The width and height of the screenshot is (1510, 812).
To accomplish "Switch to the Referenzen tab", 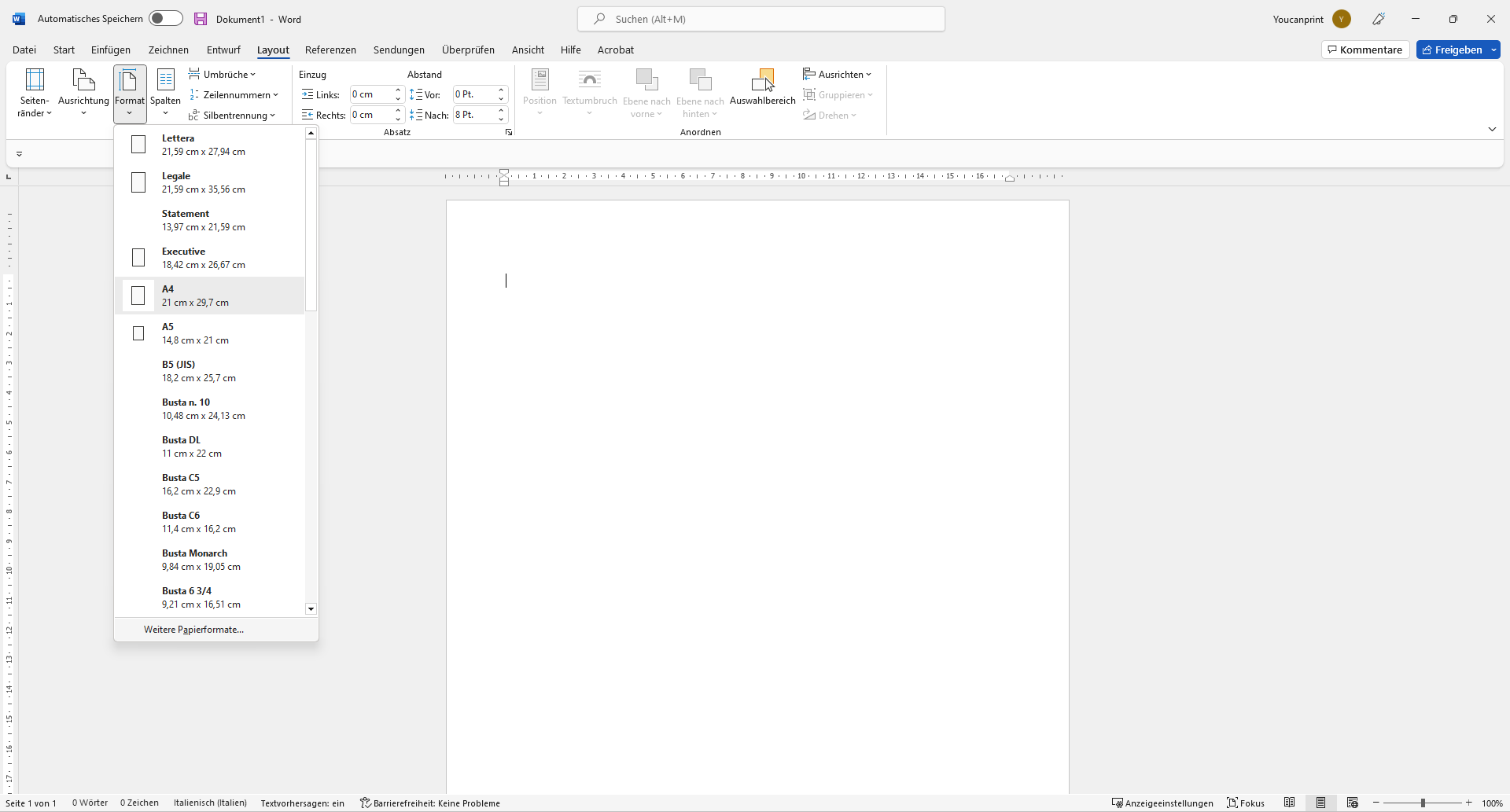I will (x=330, y=50).
